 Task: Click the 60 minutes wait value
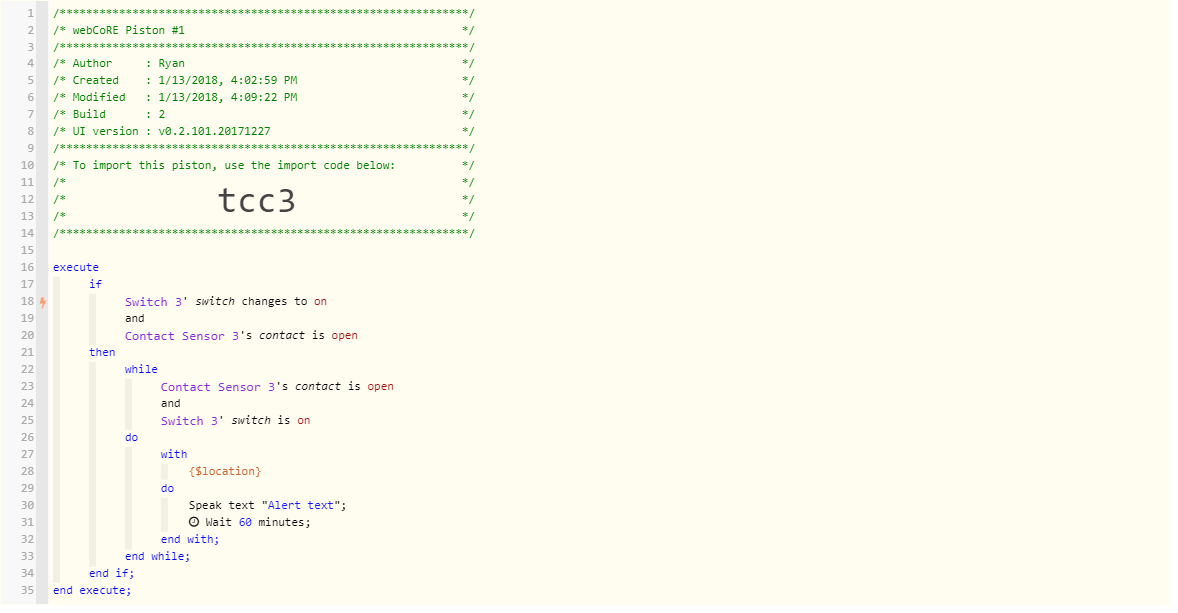[x=245, y=522]
